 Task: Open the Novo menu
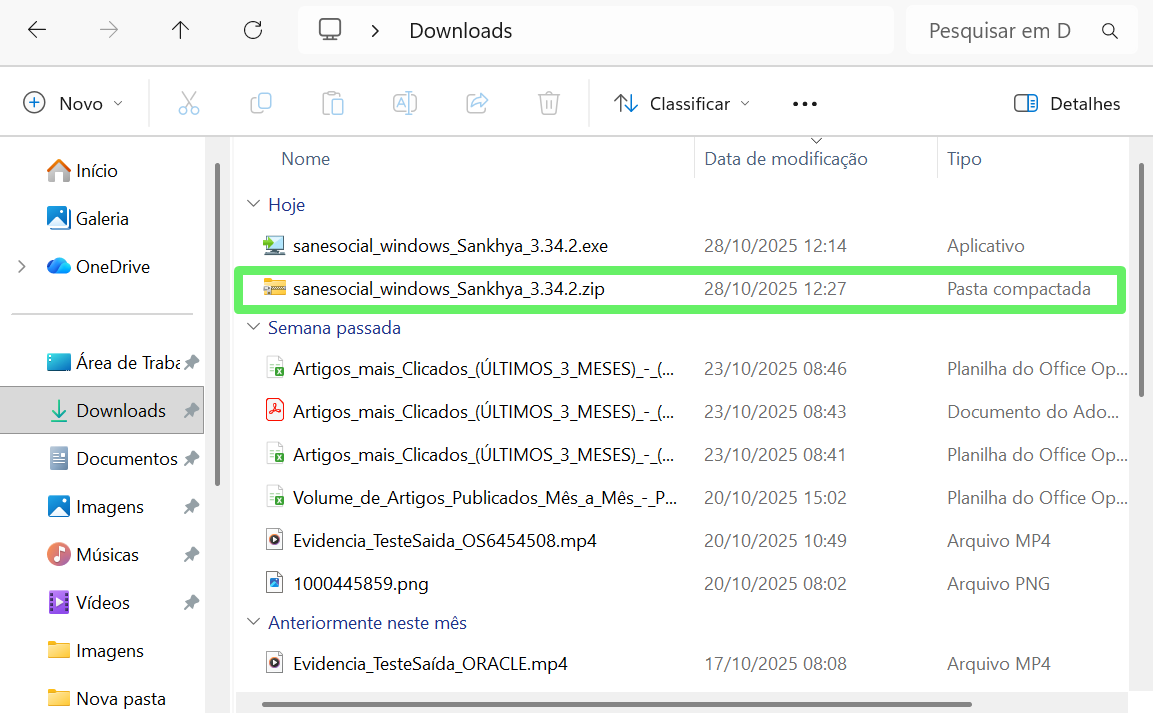click(x=73, y=104)
